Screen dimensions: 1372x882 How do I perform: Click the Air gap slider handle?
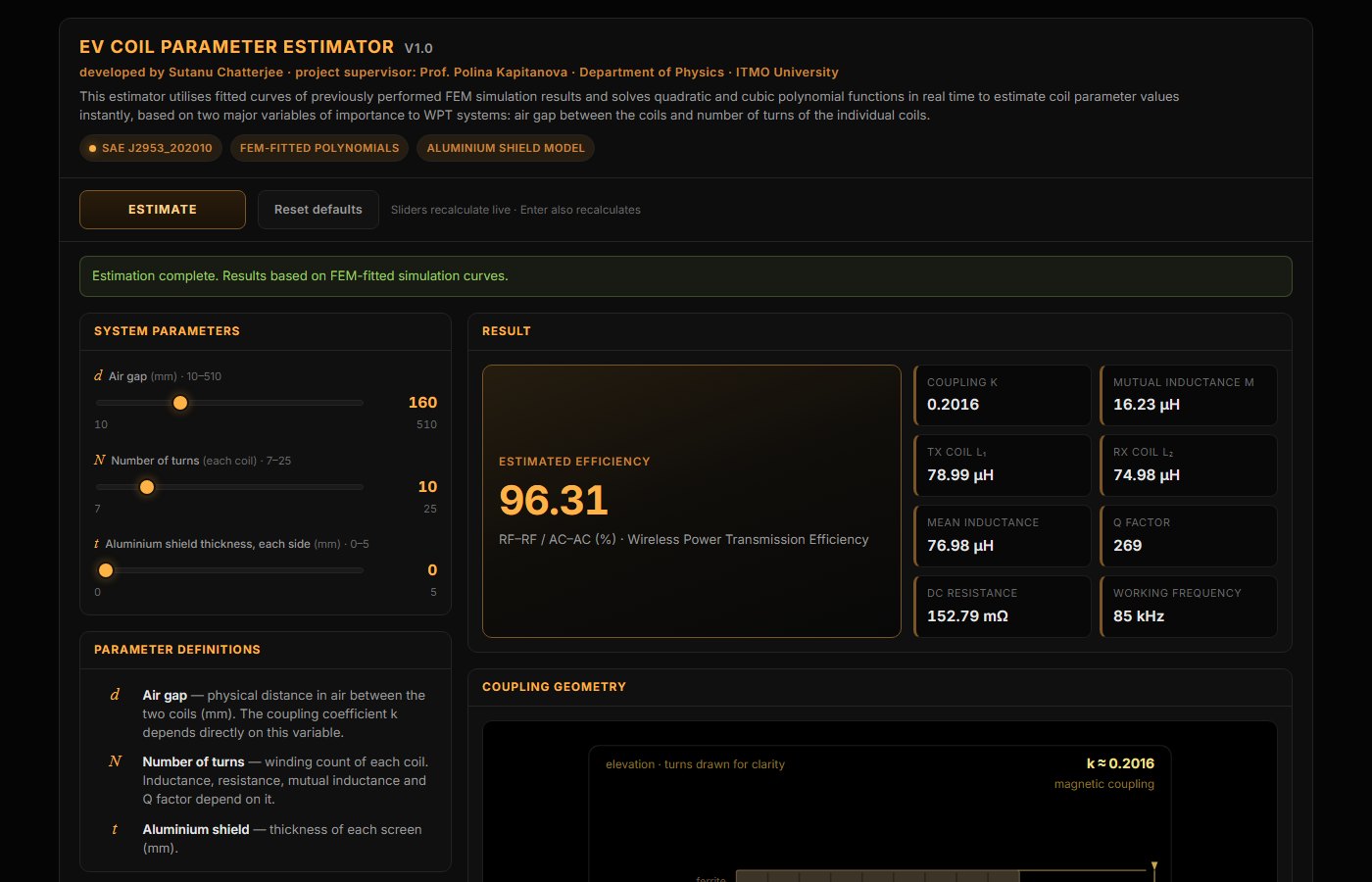180,403
